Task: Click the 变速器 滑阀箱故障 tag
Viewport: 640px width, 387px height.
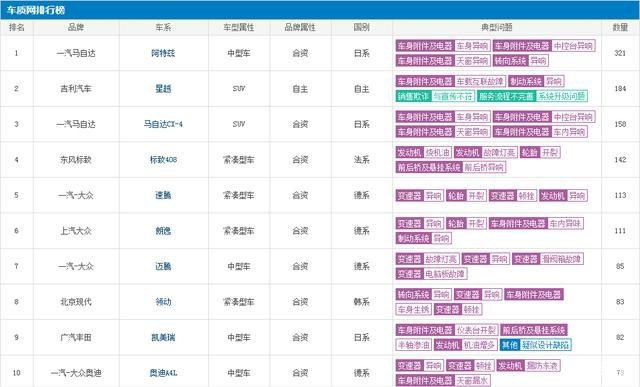Action: tap(548, 259)
